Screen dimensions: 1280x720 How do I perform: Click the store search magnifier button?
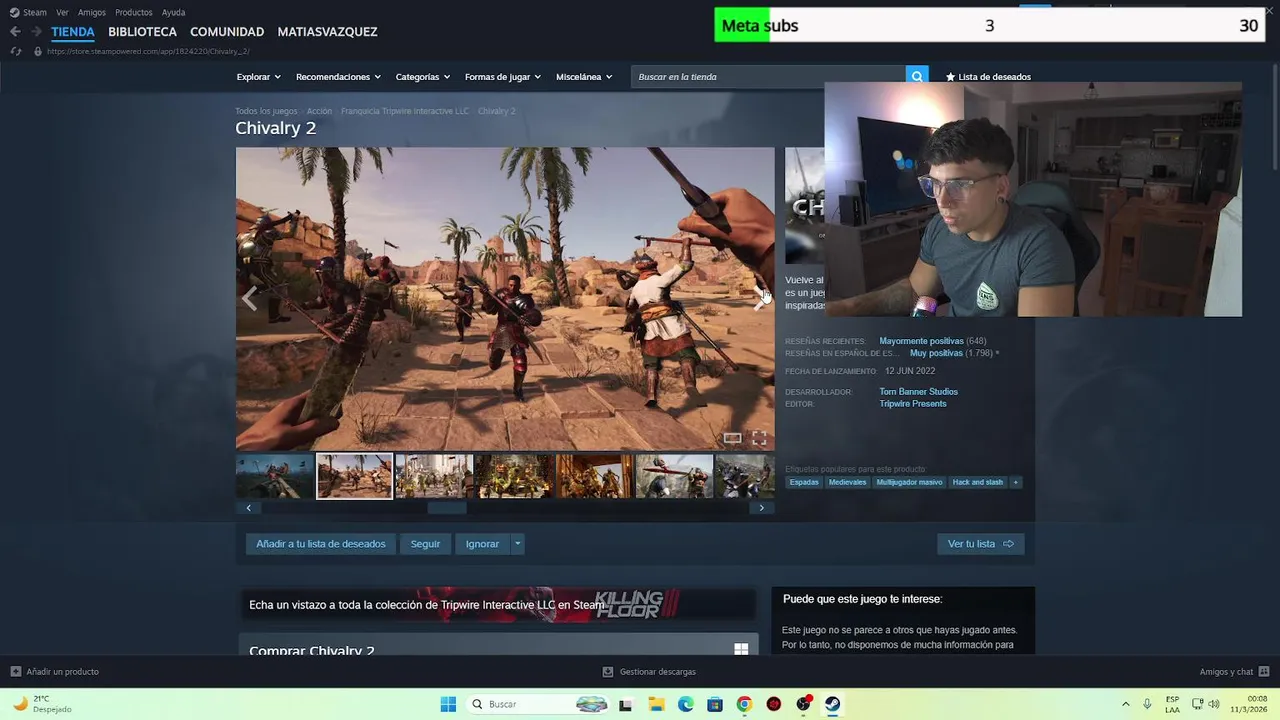pos(916,77)
